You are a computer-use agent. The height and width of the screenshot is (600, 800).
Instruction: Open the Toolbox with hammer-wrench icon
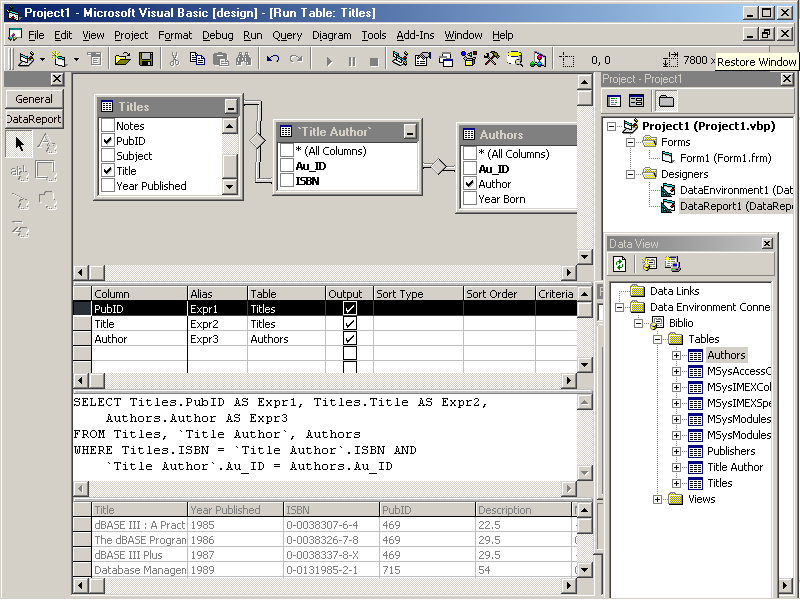[x=492, y=60]
